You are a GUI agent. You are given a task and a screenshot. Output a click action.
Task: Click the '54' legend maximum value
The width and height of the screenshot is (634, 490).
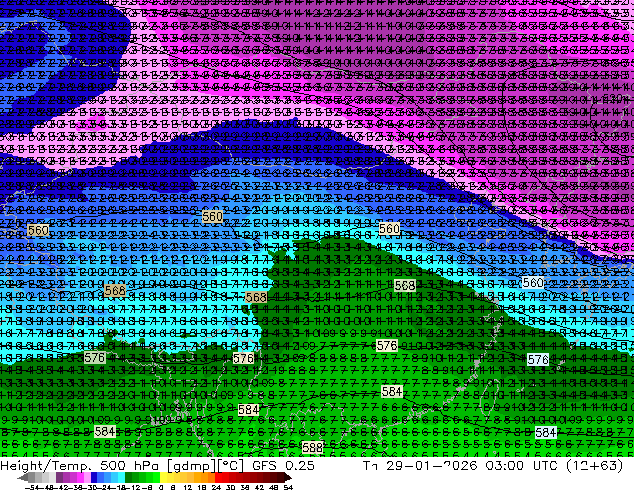click(x=287, y=487)
